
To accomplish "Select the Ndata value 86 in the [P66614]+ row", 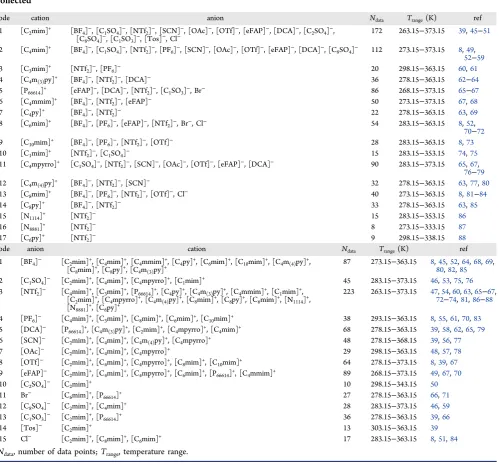I will 375,91.
